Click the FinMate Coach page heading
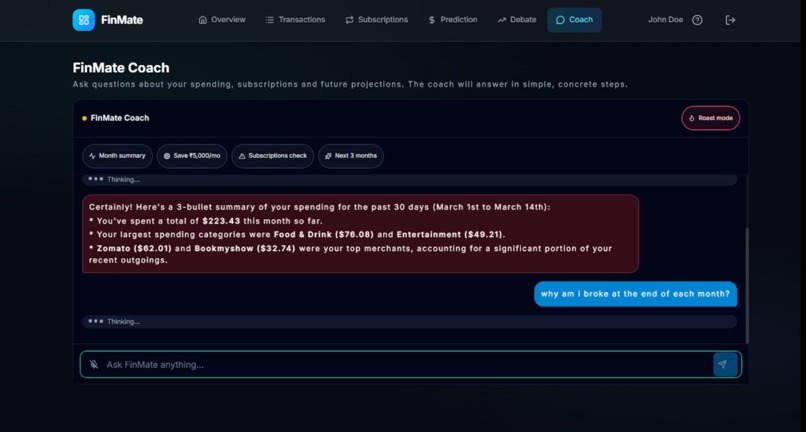The width and height of the screenshot is (806, 432). 121,68
